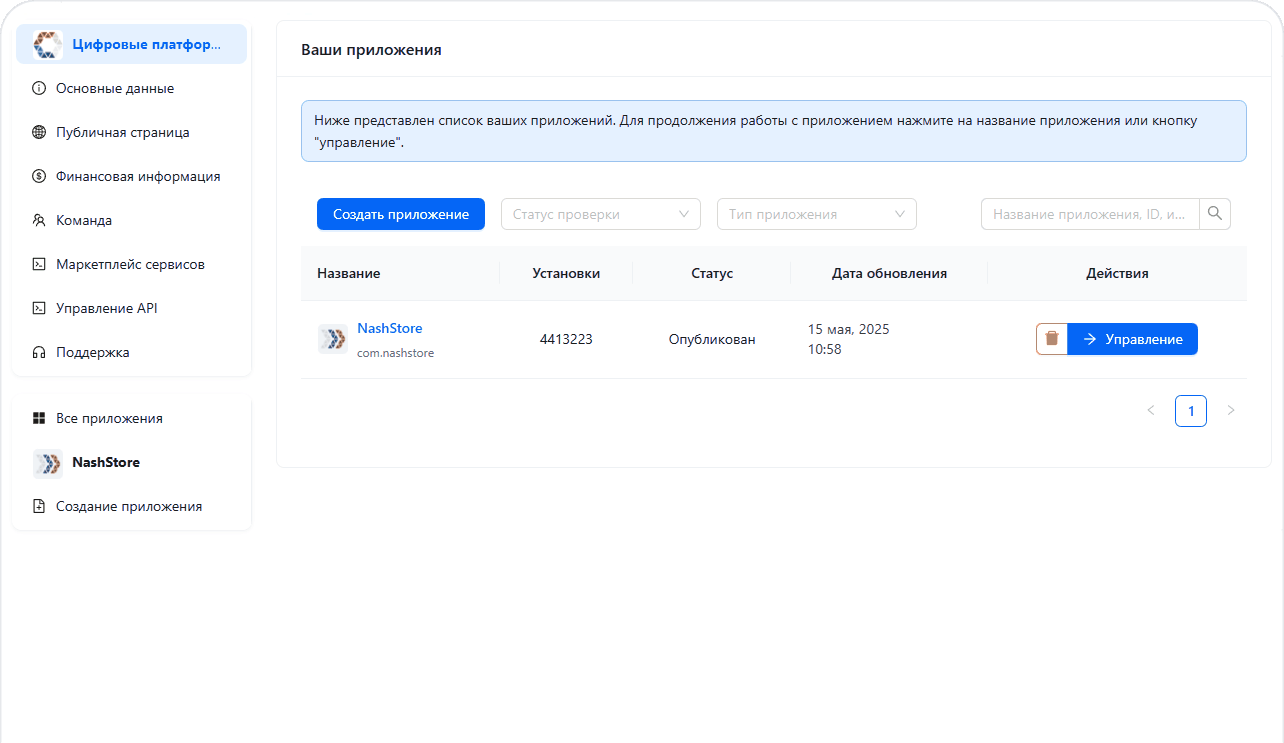Open the NashStore app name link
Image resolution: width=1284 pixels, height=743 pixels.
point(390,328)
